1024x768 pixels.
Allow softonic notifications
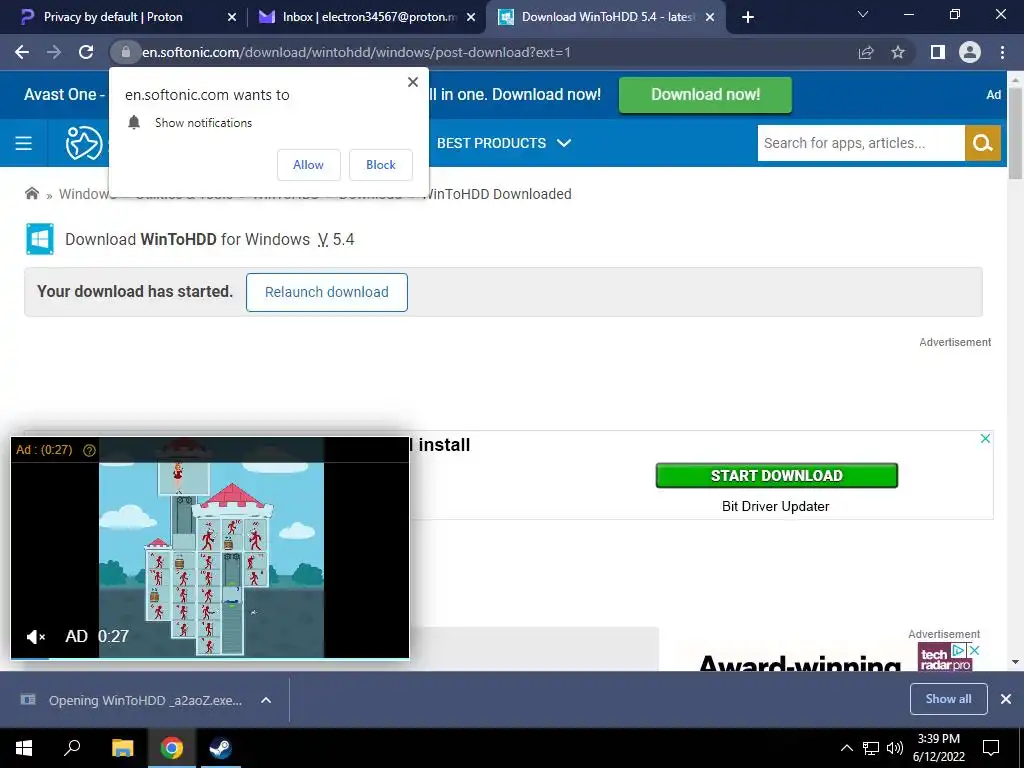[308, 165]
